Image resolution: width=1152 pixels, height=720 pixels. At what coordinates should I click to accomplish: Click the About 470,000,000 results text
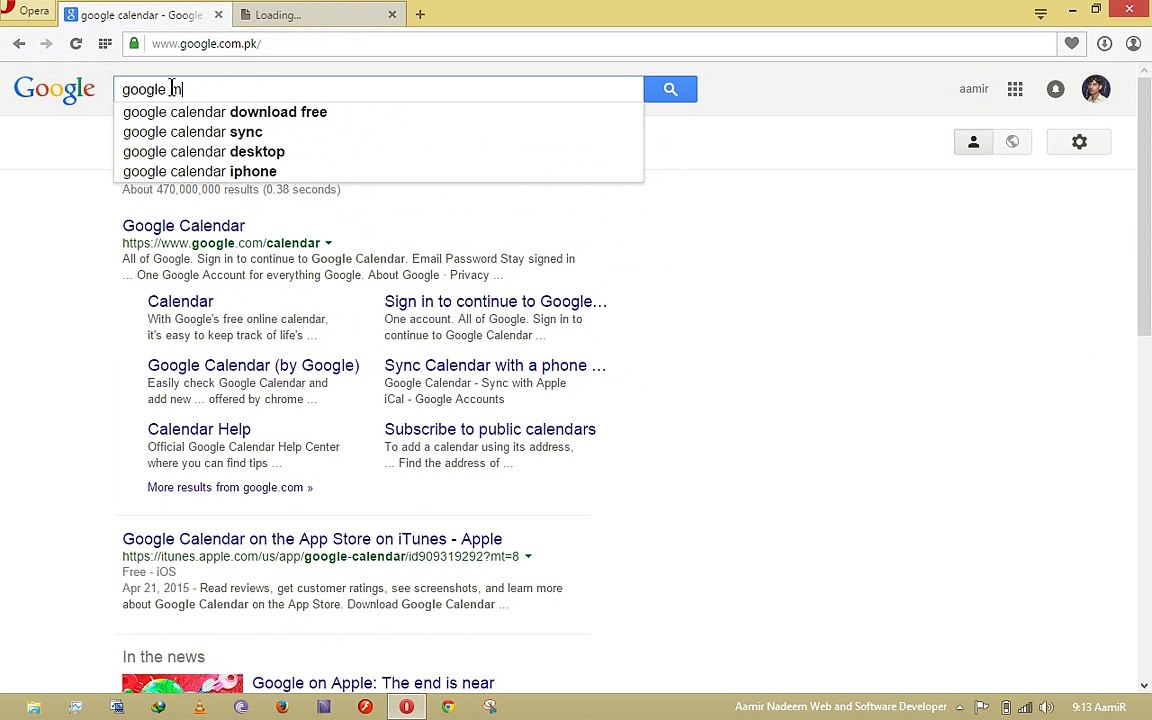(231, 190)
